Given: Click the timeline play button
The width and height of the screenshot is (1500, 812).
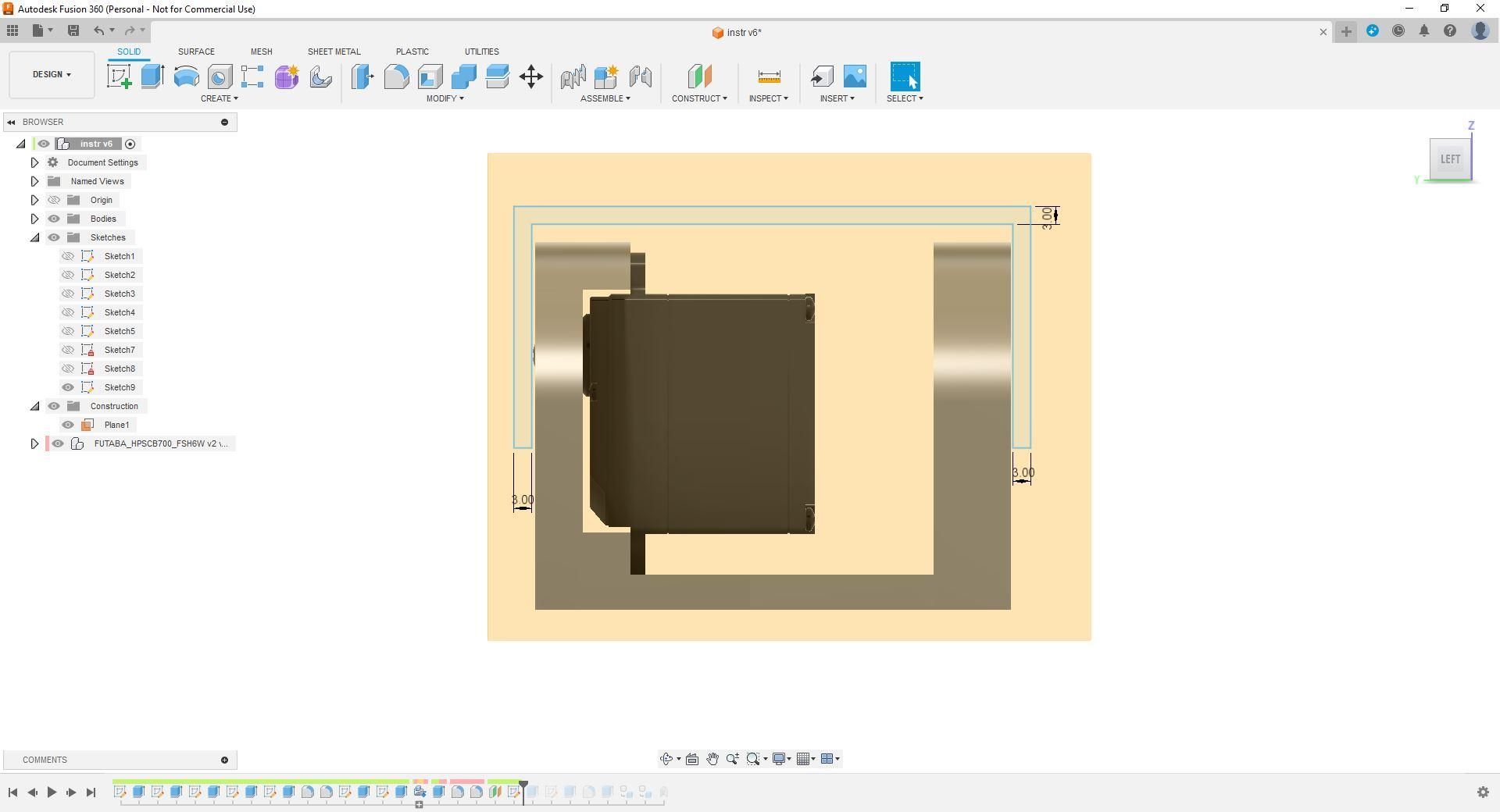Looking at the screenshot, I should point(52,792).
